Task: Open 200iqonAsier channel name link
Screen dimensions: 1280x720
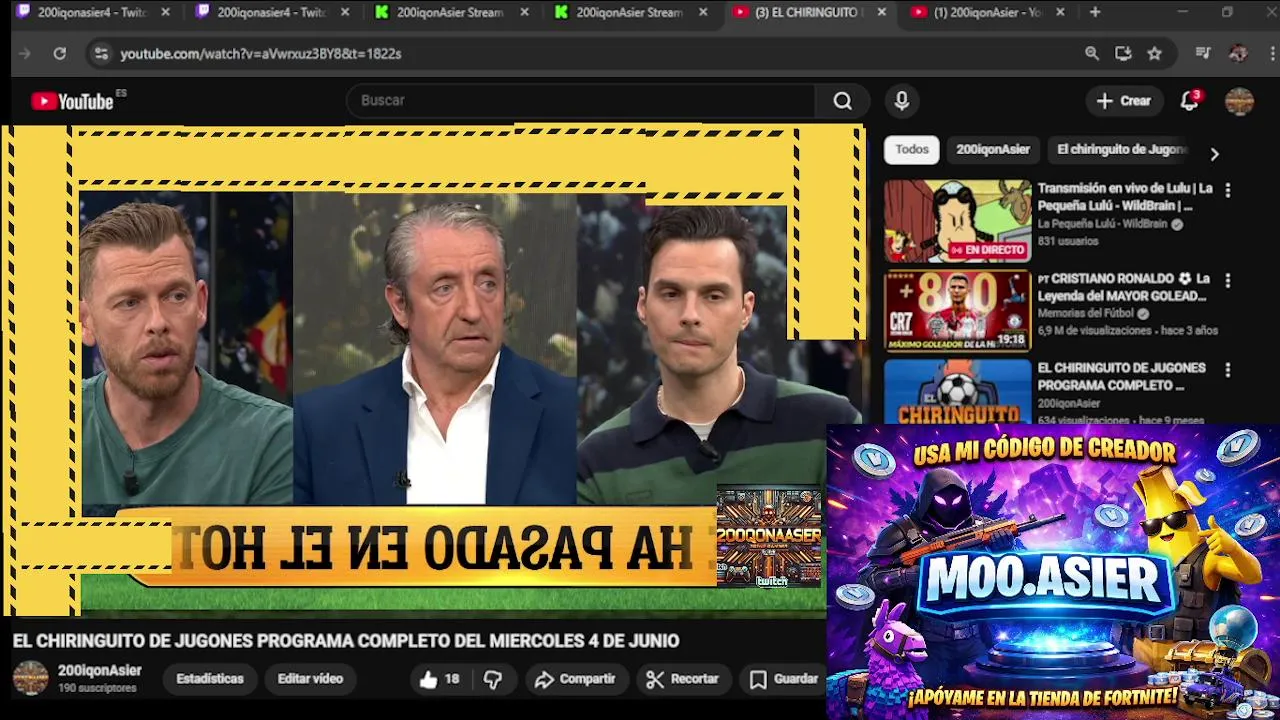Action: tap(100, 670)
